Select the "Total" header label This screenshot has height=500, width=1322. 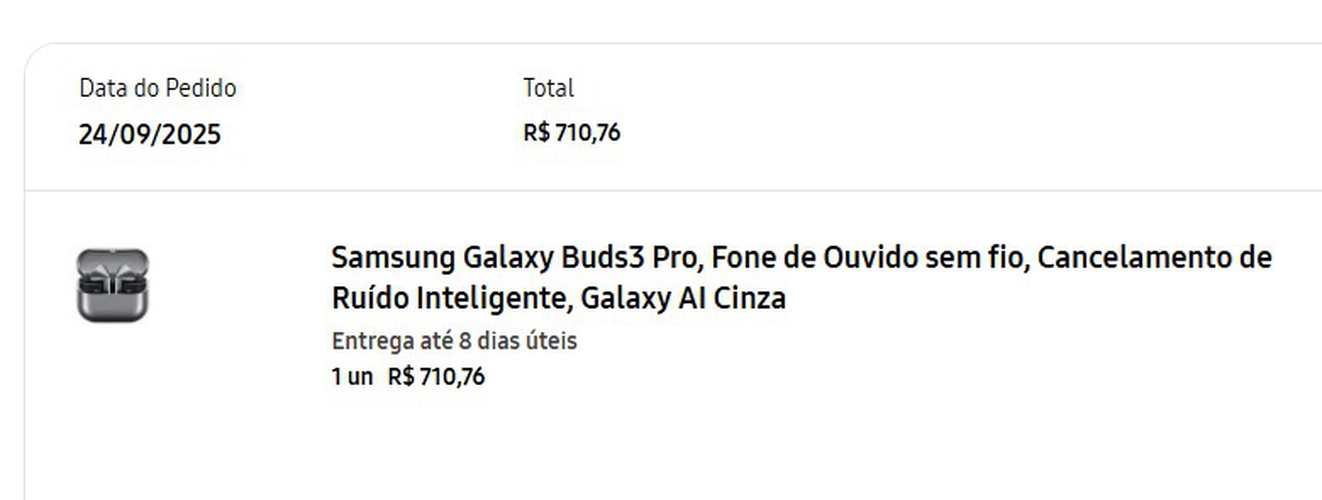[548, 88]
